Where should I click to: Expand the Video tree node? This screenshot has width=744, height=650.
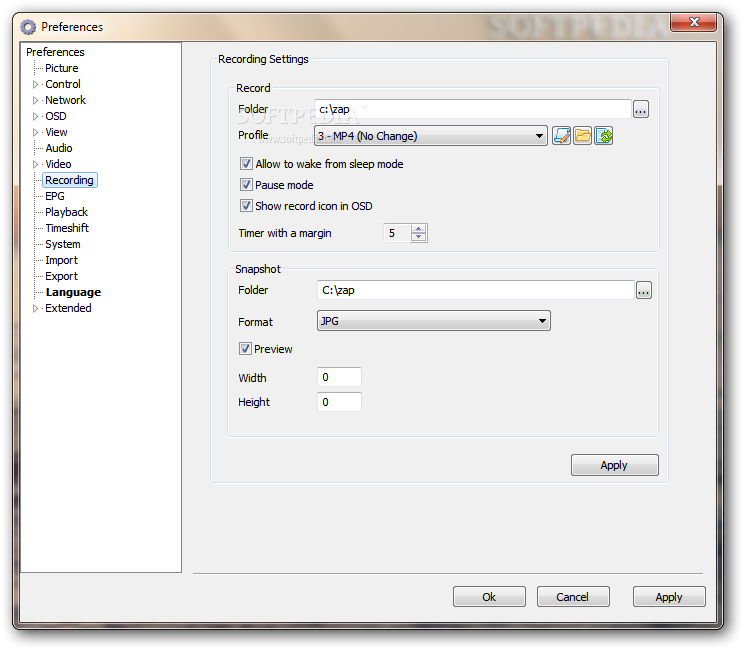coord(35,165)
